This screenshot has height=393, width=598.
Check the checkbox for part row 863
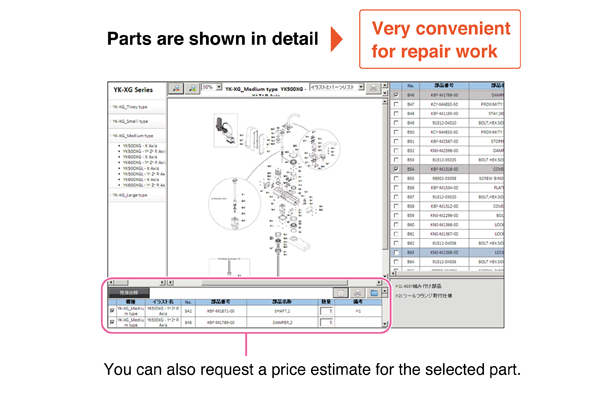click(396, 253)
